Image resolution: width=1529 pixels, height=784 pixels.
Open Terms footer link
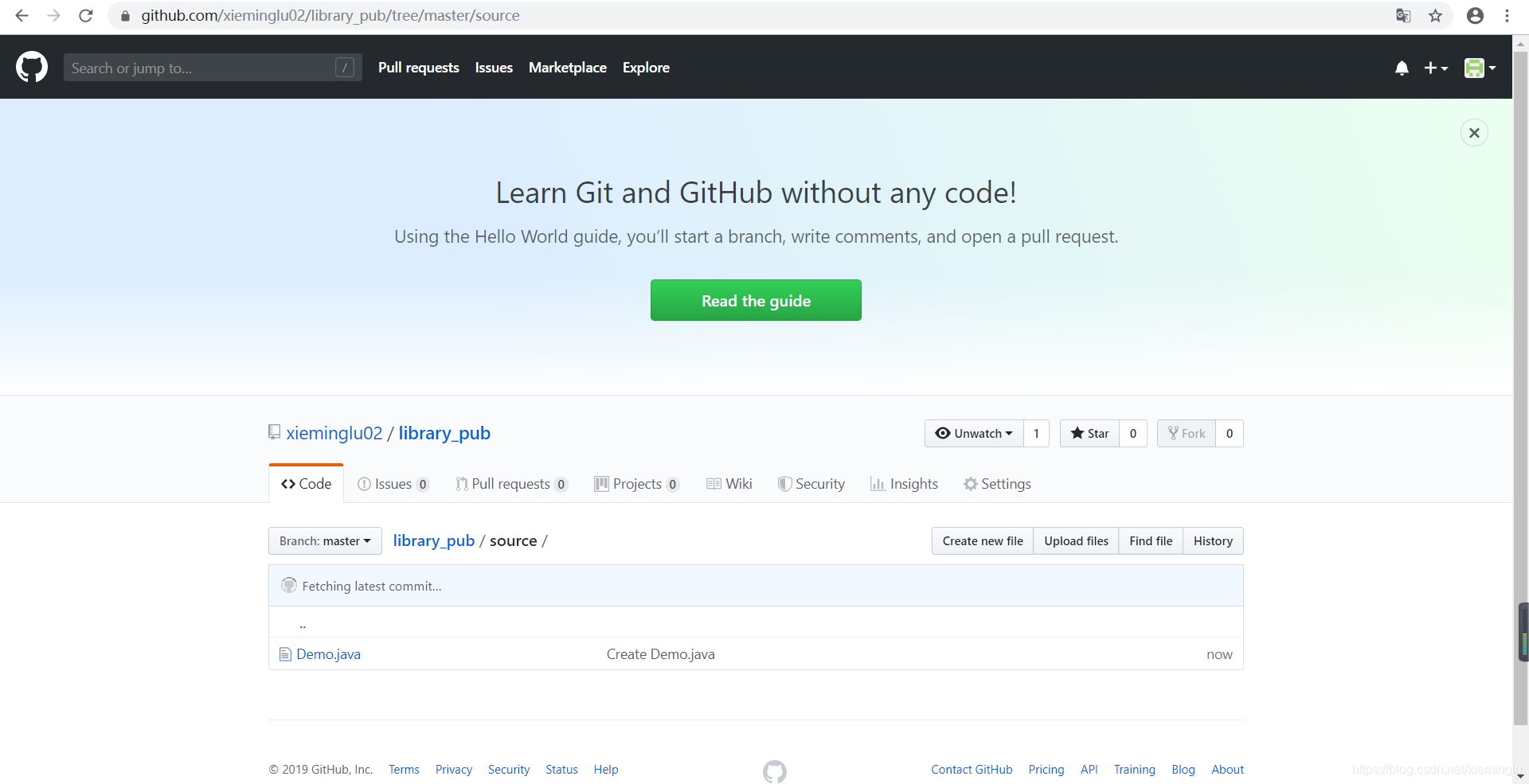[404, 770]
